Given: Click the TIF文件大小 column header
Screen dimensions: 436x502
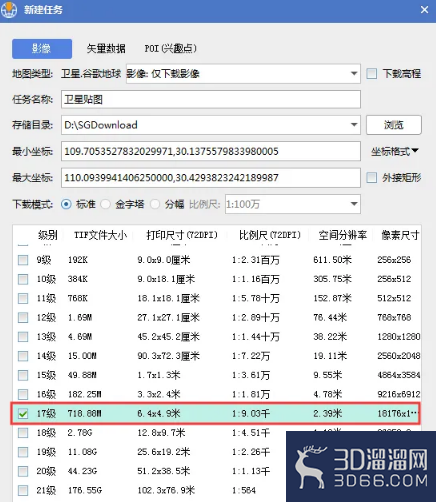Looking at the screenshot, I should click(x=100, y=235).
